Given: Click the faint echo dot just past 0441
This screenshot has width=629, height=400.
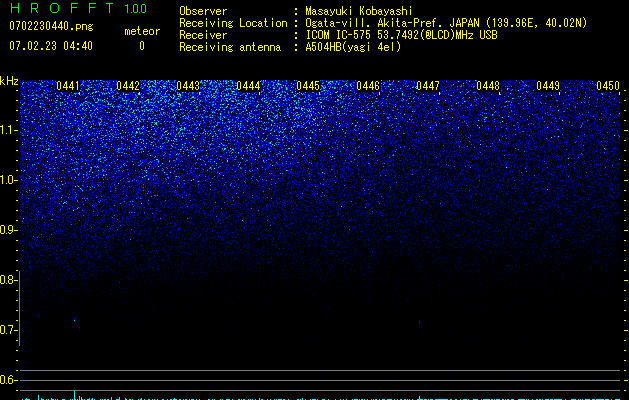Looking at the screenshot, I should 75,320.
